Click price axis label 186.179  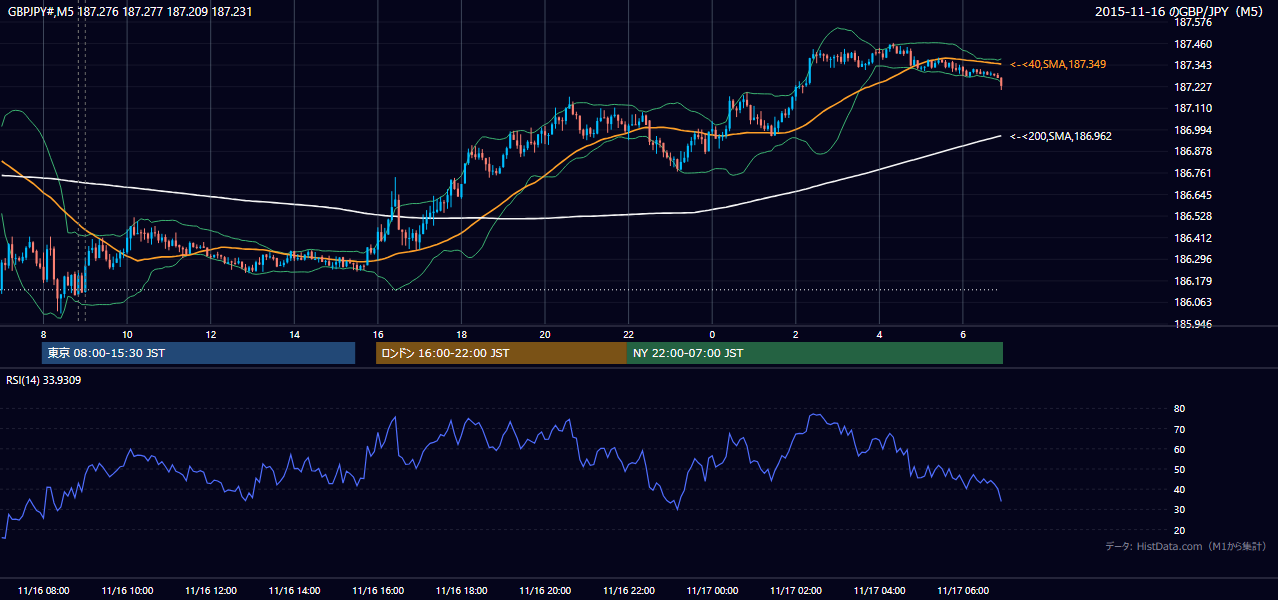[1194, 281]
